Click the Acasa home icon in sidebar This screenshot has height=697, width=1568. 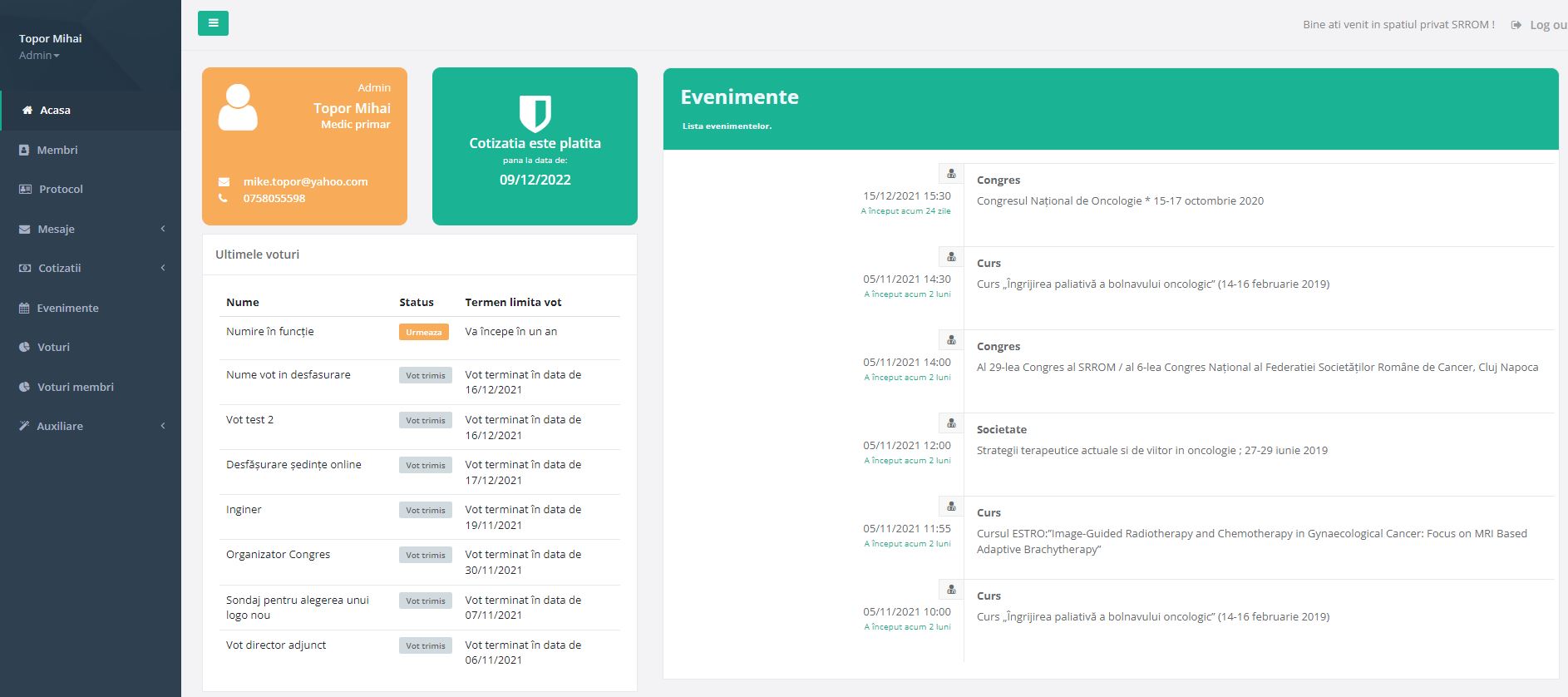coord(27,110)
